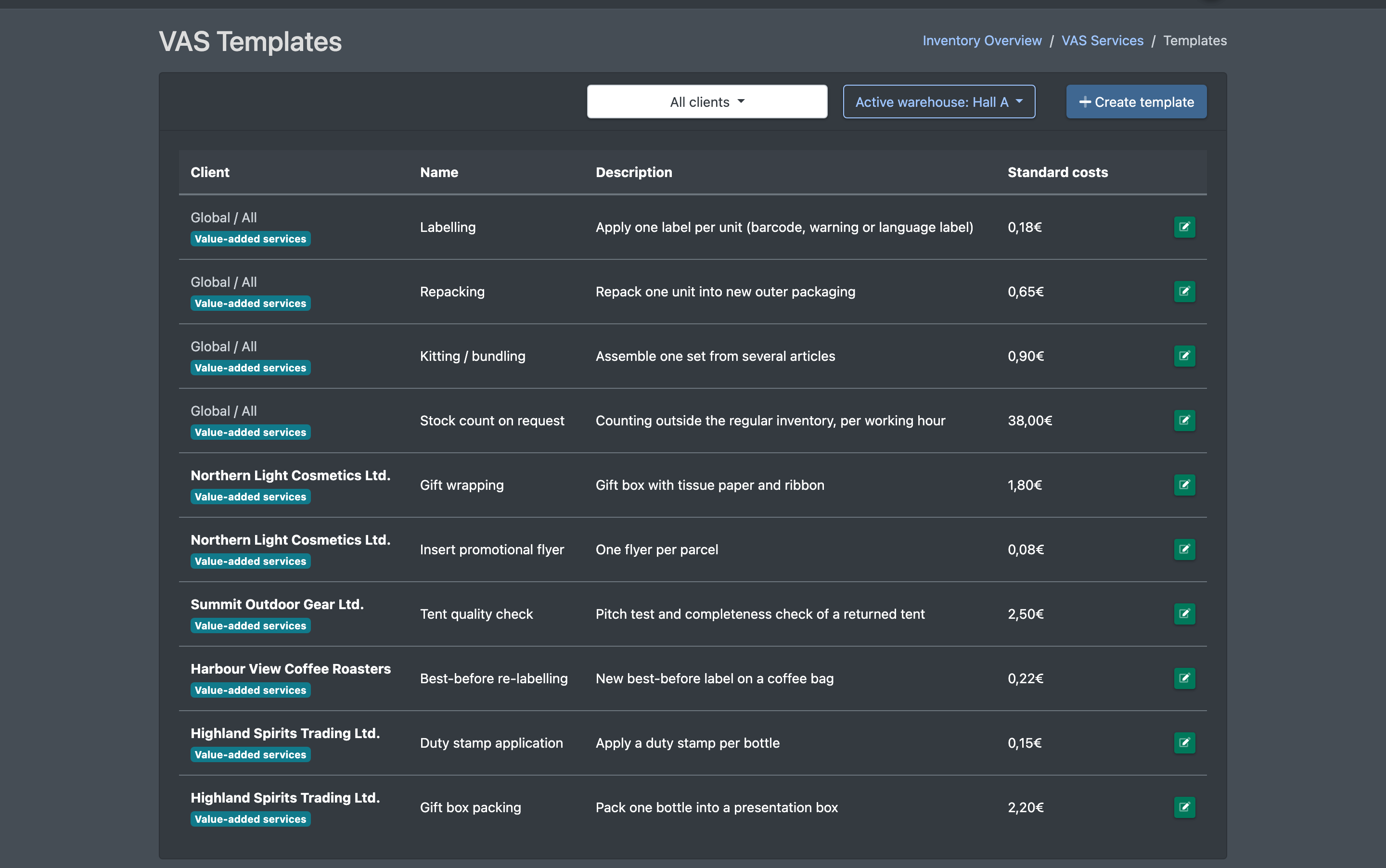
Task: Click Global / All in the Labelling row
Action: [223, 217]
